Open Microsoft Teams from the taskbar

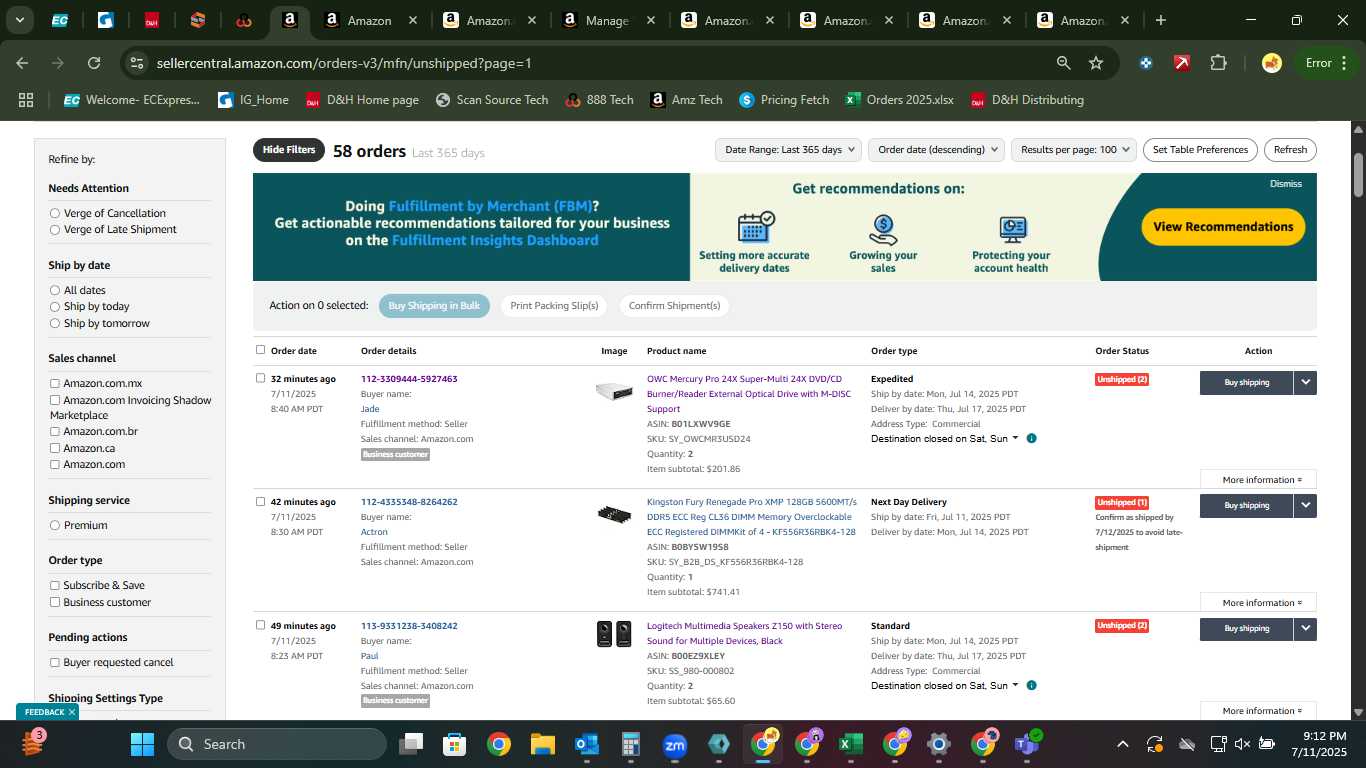[x=1026, y=744]
